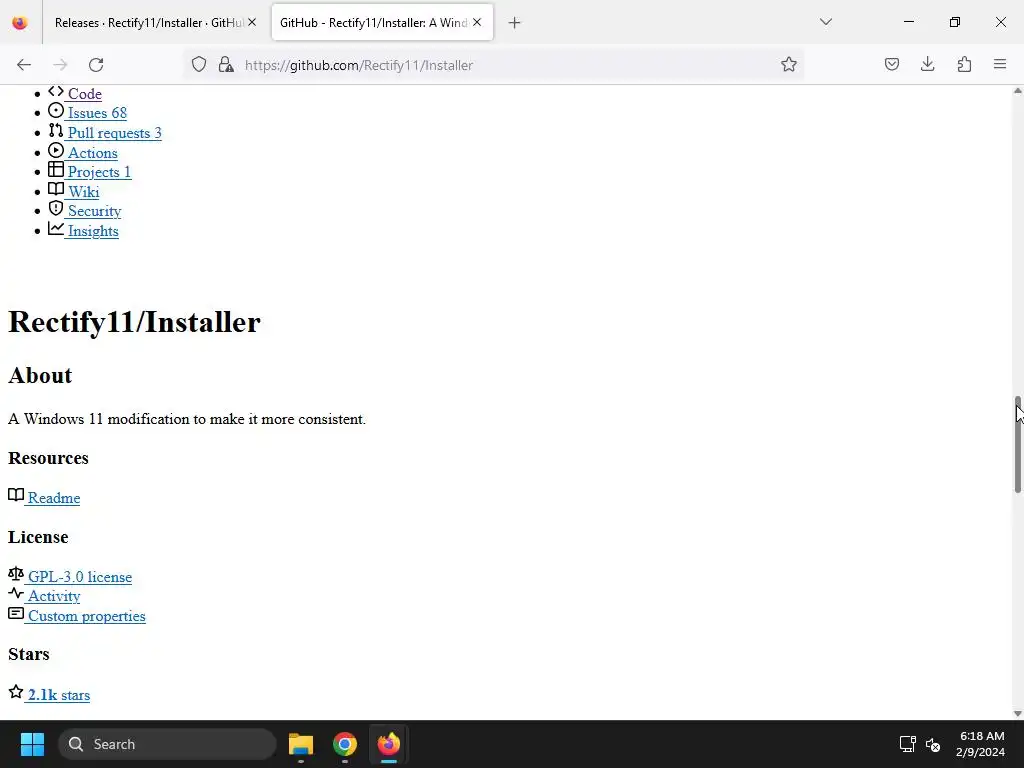Click the Activity pulse icon
The image size is (1024, 768).
[16, 594]
